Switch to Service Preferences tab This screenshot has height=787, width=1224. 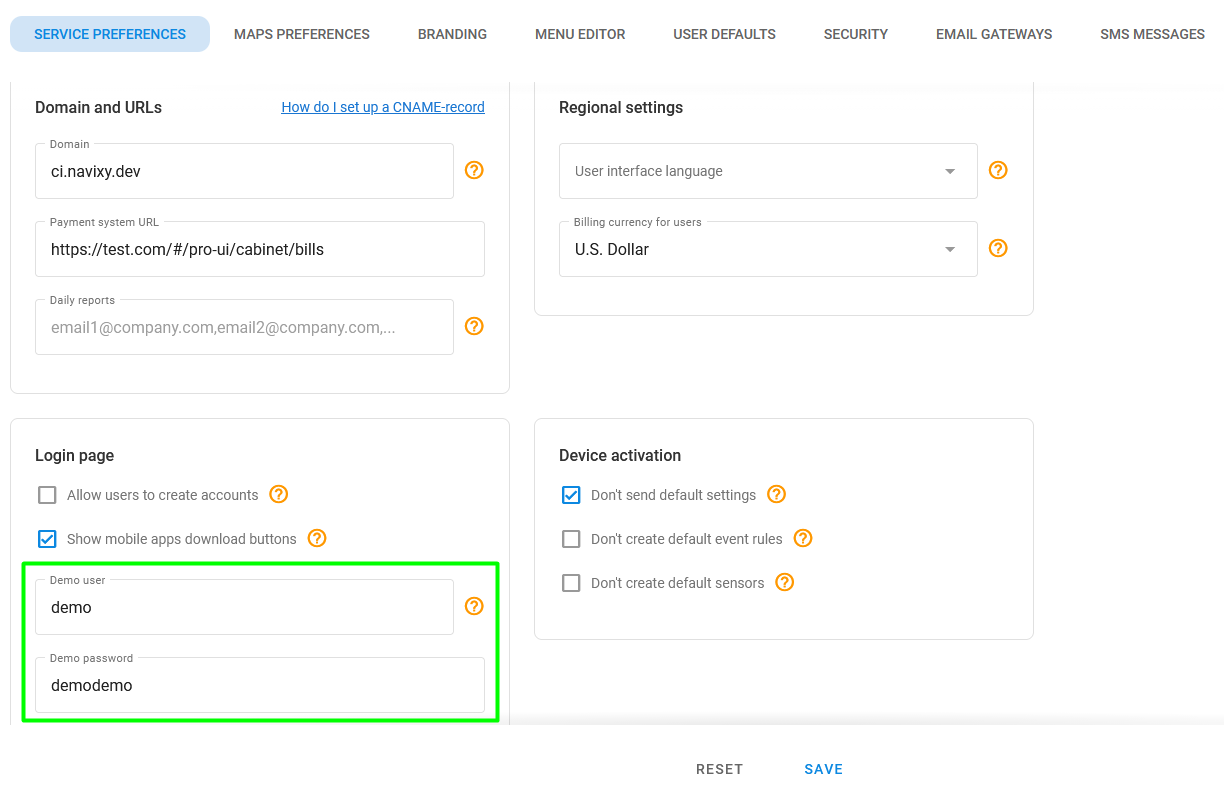coord(110,34)
